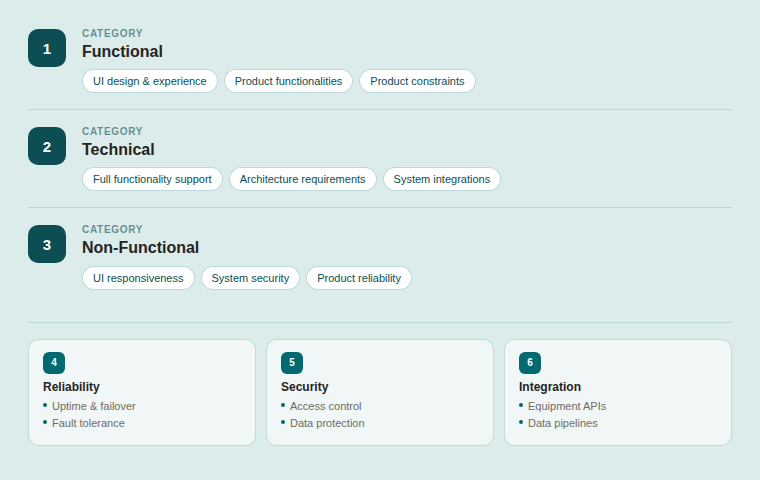Click the Reliability card title

pyautogui.click(x=71, y=386)
